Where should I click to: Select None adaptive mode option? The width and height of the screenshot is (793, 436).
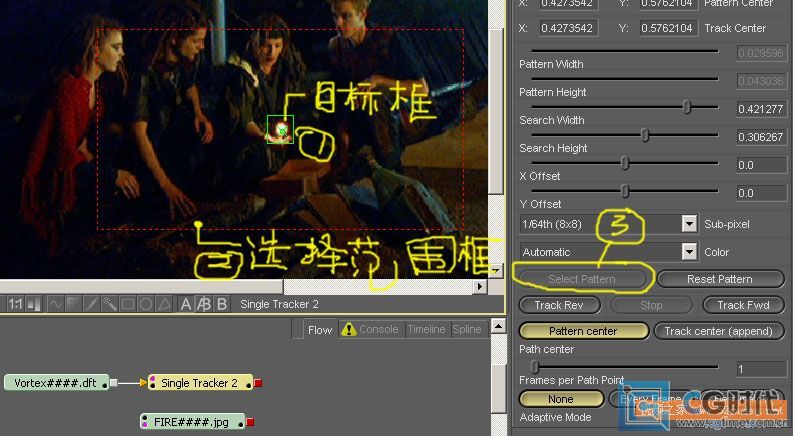click(561, 399)
